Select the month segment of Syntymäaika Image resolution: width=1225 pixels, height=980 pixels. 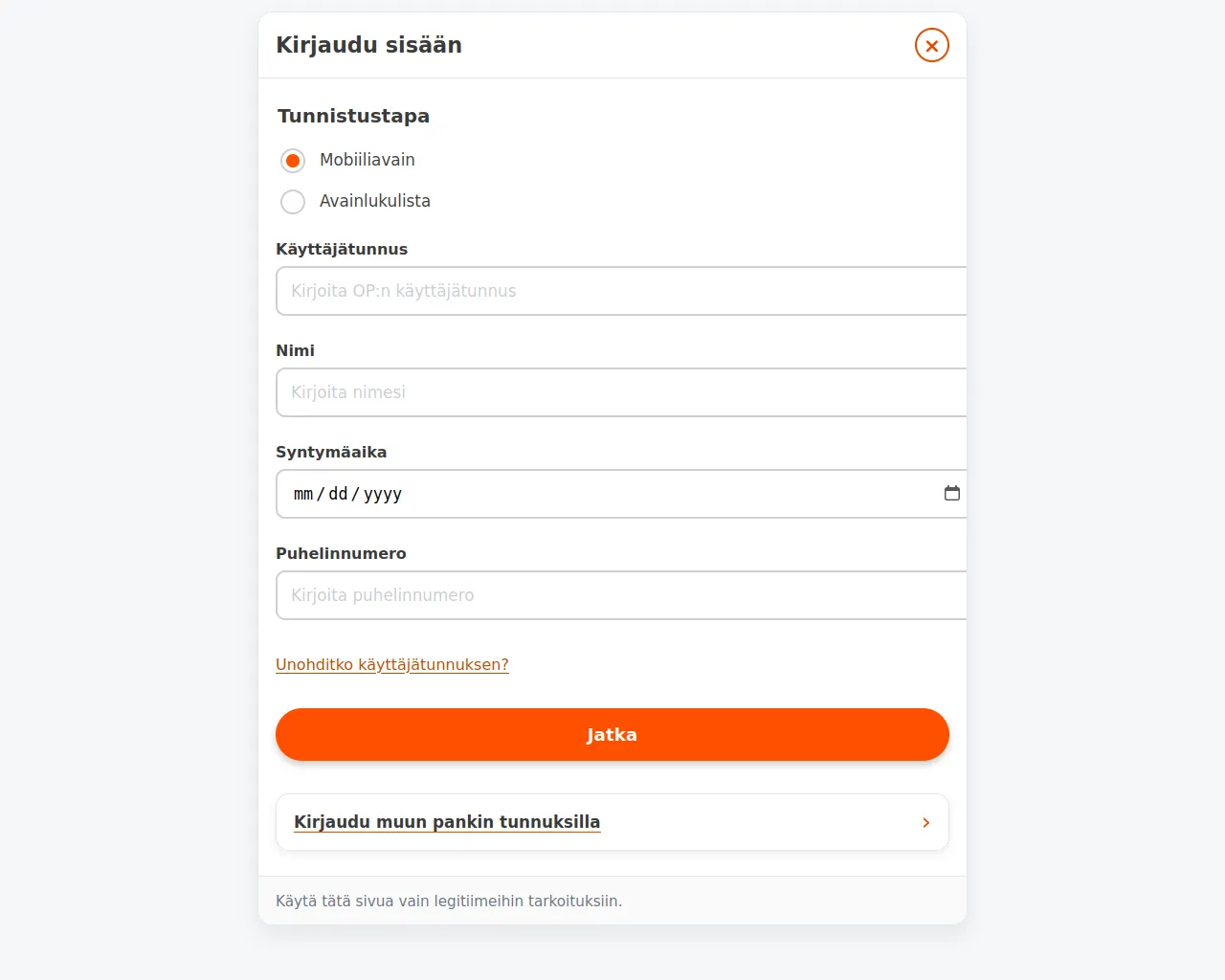click(303, 494)
